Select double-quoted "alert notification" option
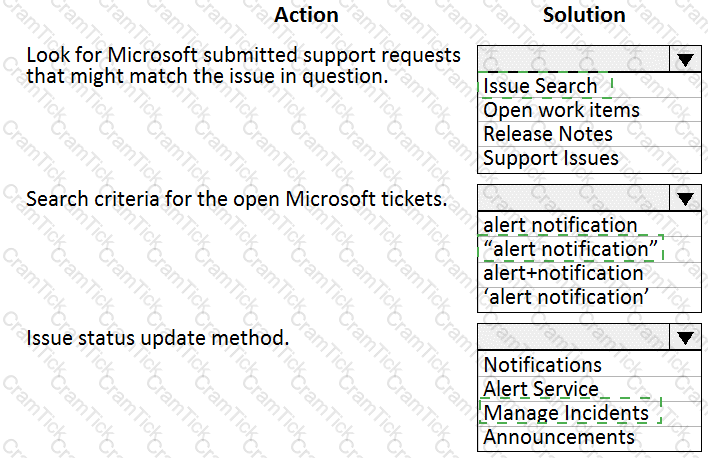 pyautogui.click(x=589, y=249)
